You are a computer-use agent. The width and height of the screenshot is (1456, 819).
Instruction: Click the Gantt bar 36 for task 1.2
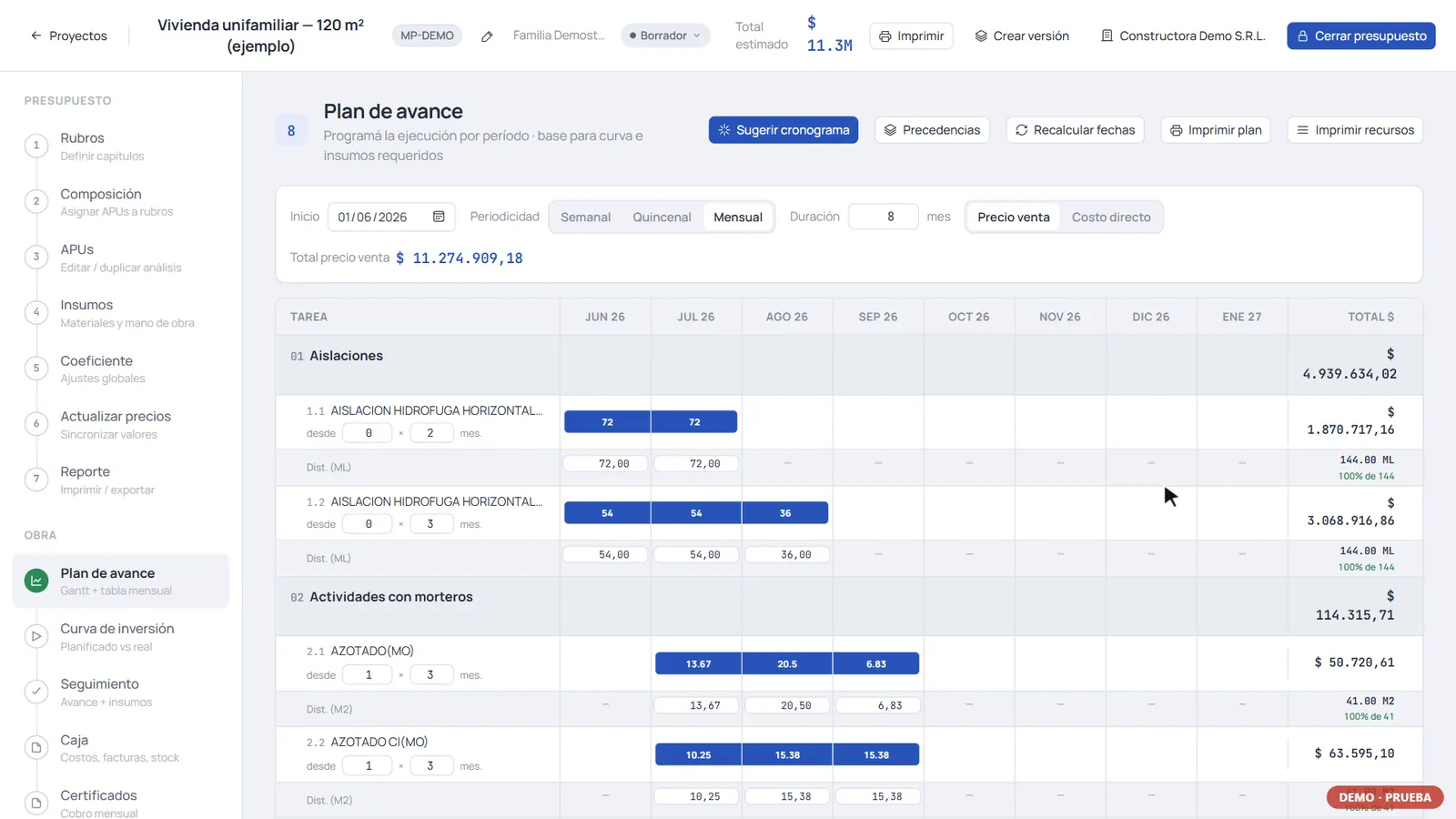click(x=785, y=513)
